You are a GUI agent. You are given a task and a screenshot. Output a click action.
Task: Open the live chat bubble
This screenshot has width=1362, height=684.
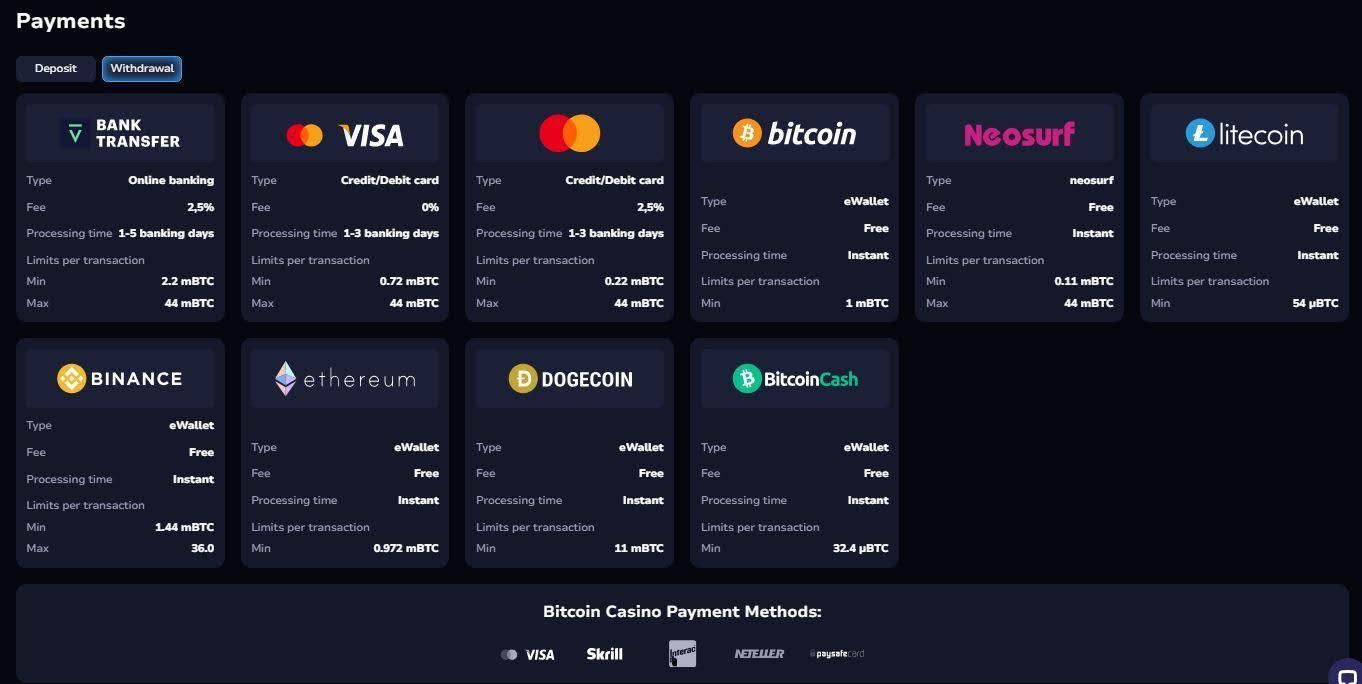click(x=1346, y=674)
